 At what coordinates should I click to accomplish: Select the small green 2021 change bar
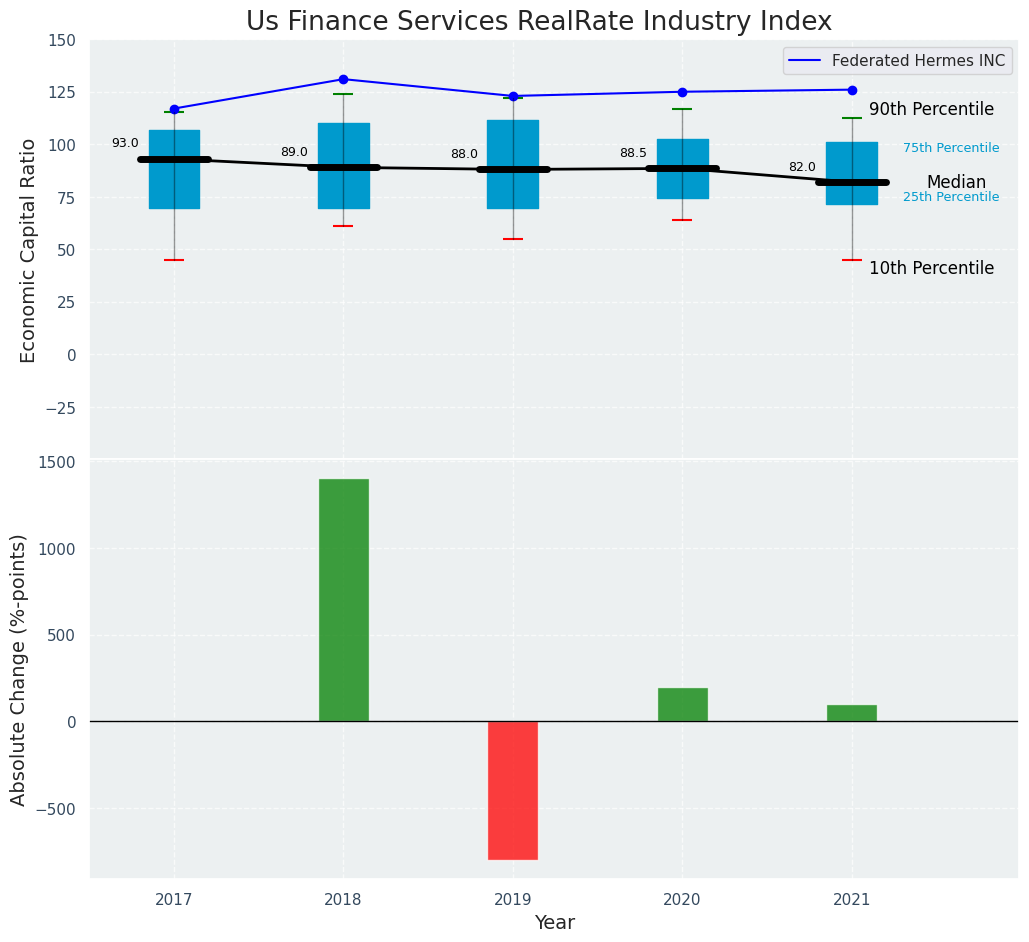852,713
